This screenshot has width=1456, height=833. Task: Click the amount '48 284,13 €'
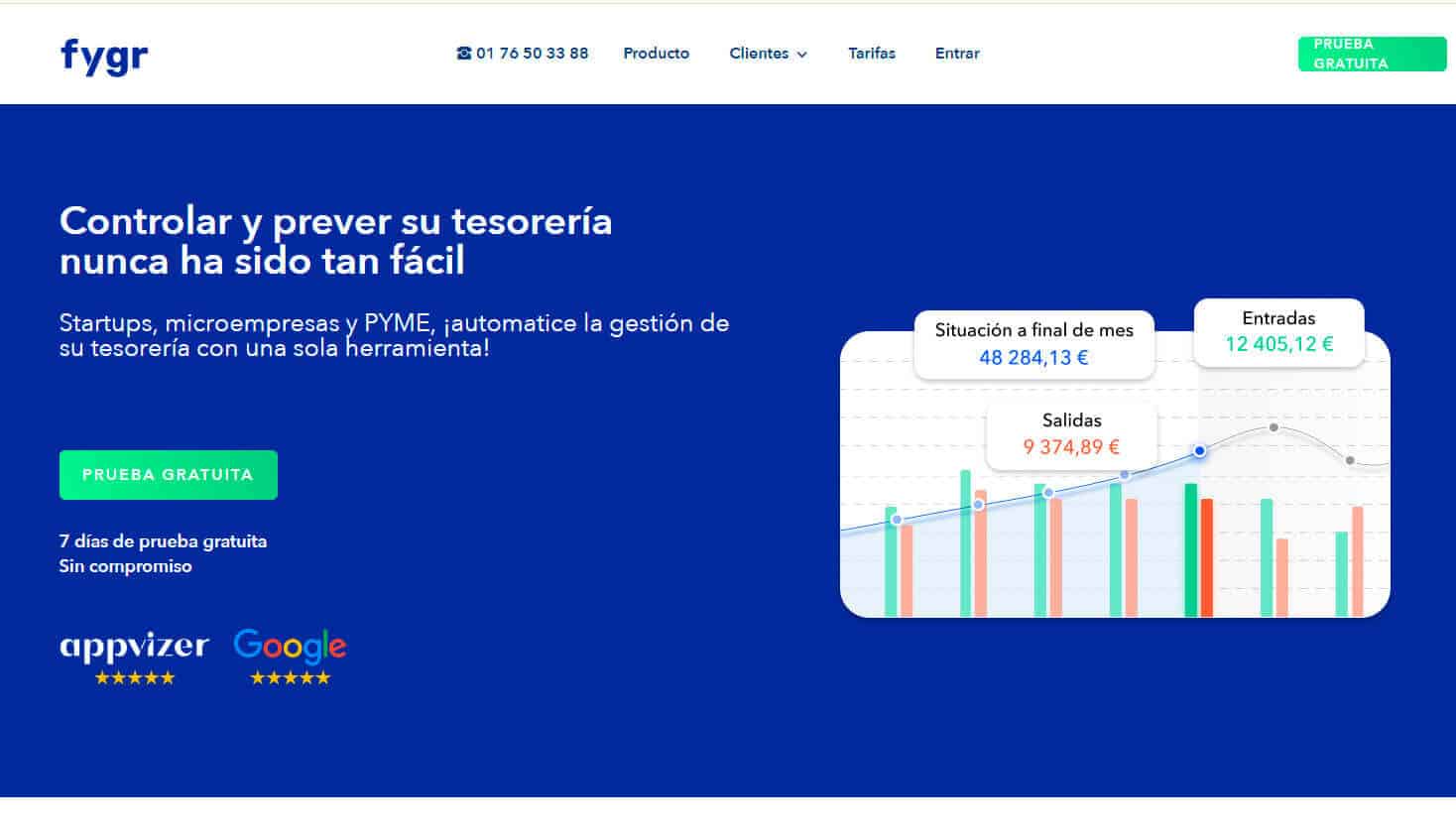tap(1033, 358)
